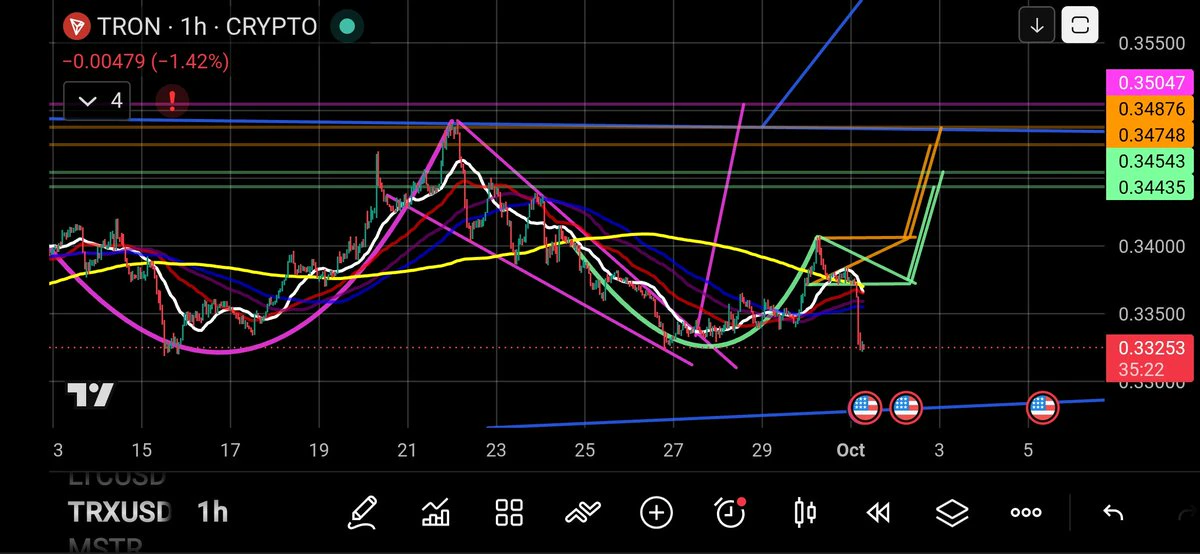
Task: Click the 0.34435 green price label
Action: tap(1148, 186)
